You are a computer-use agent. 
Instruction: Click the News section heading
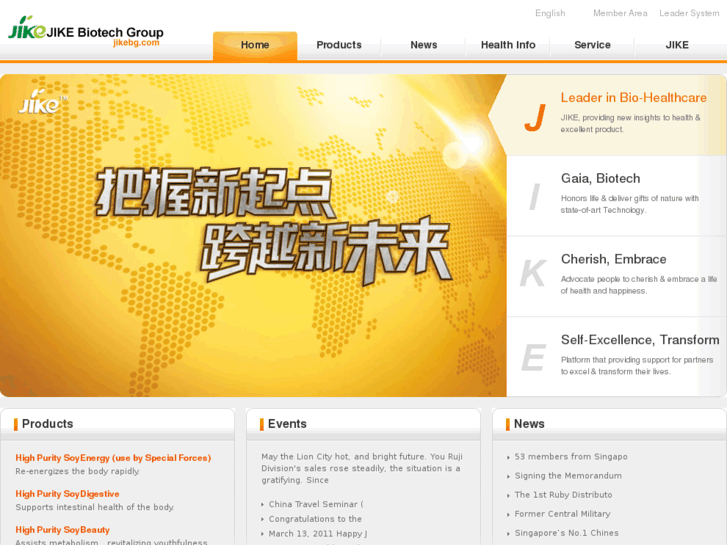tap(529, 424)
